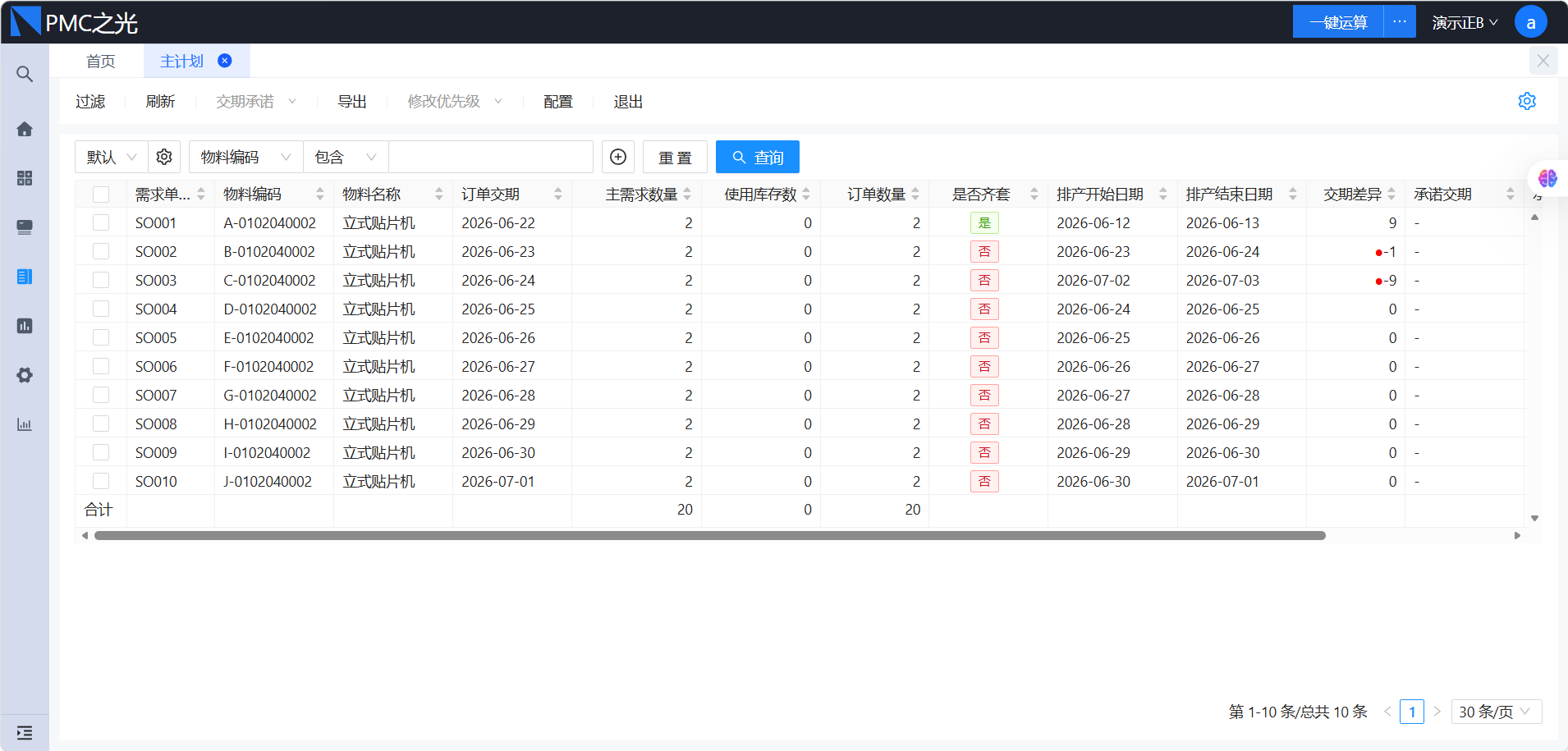The width and height of the screenshot is (1568, 751).
Task: Switch to the 首页 tab
Action: pyautogui.click(x=100, y=62)
